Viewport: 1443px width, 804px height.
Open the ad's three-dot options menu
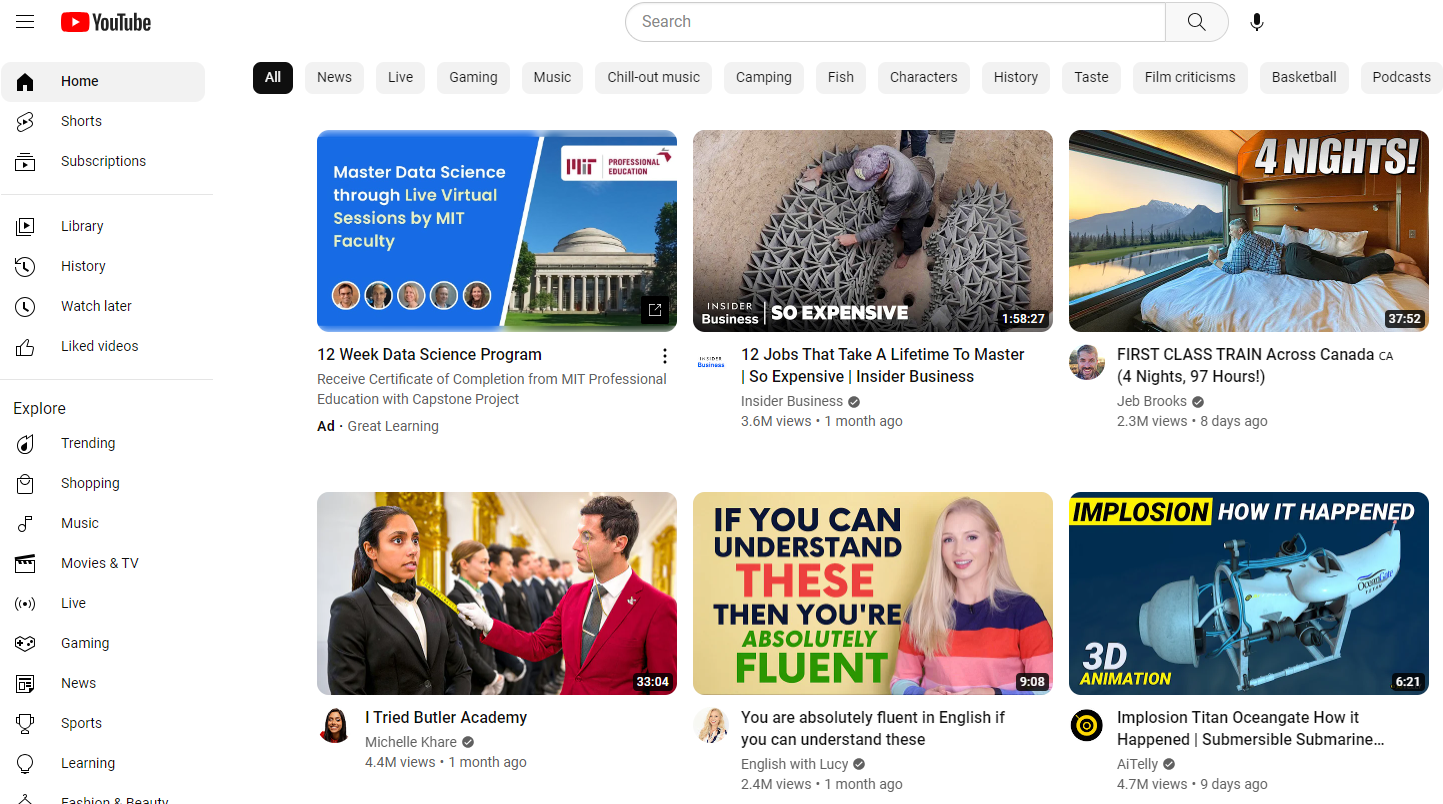[x=664, y=356]
